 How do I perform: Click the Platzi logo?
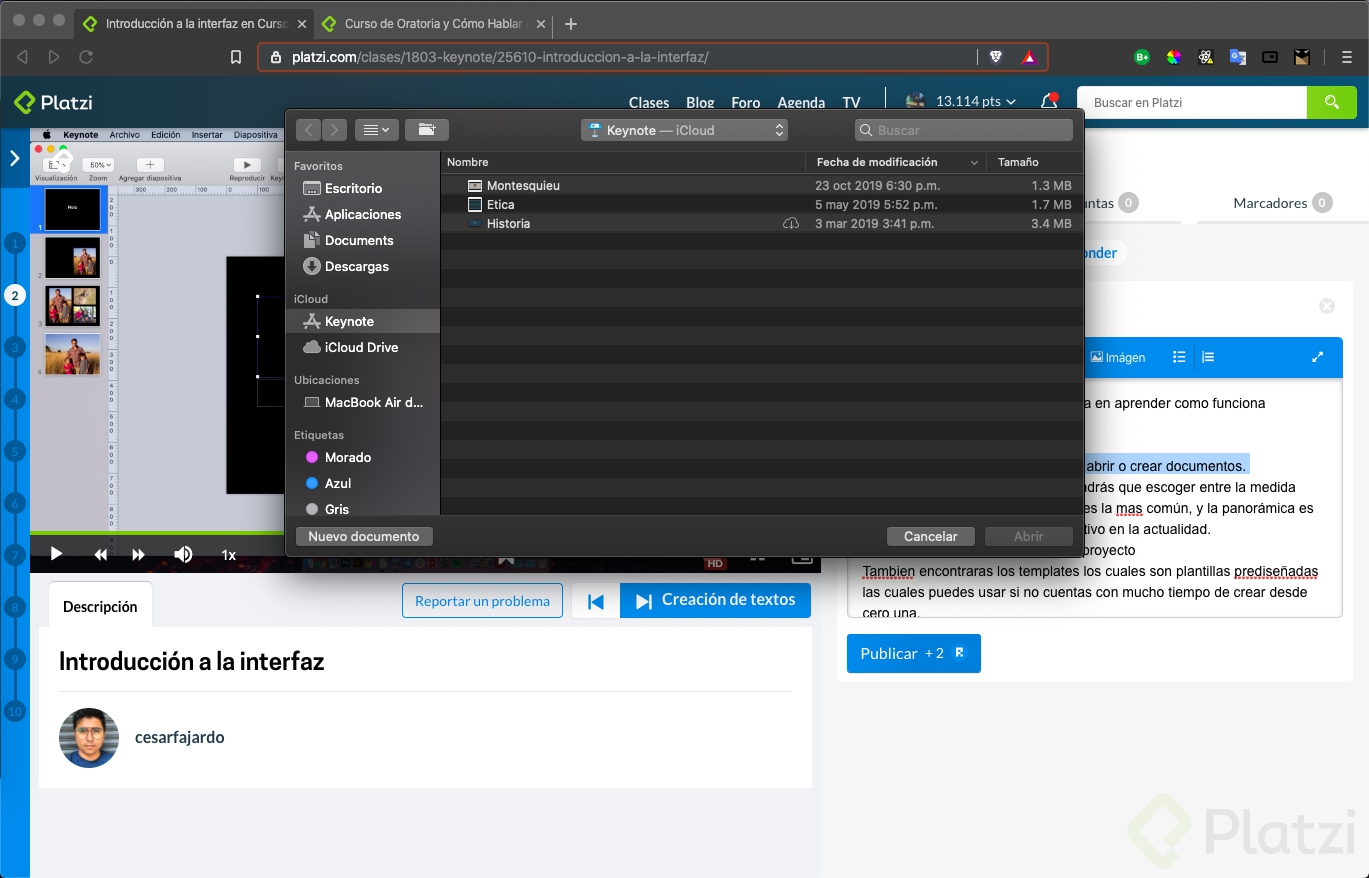pyautogui.click(x=53, y=102)
